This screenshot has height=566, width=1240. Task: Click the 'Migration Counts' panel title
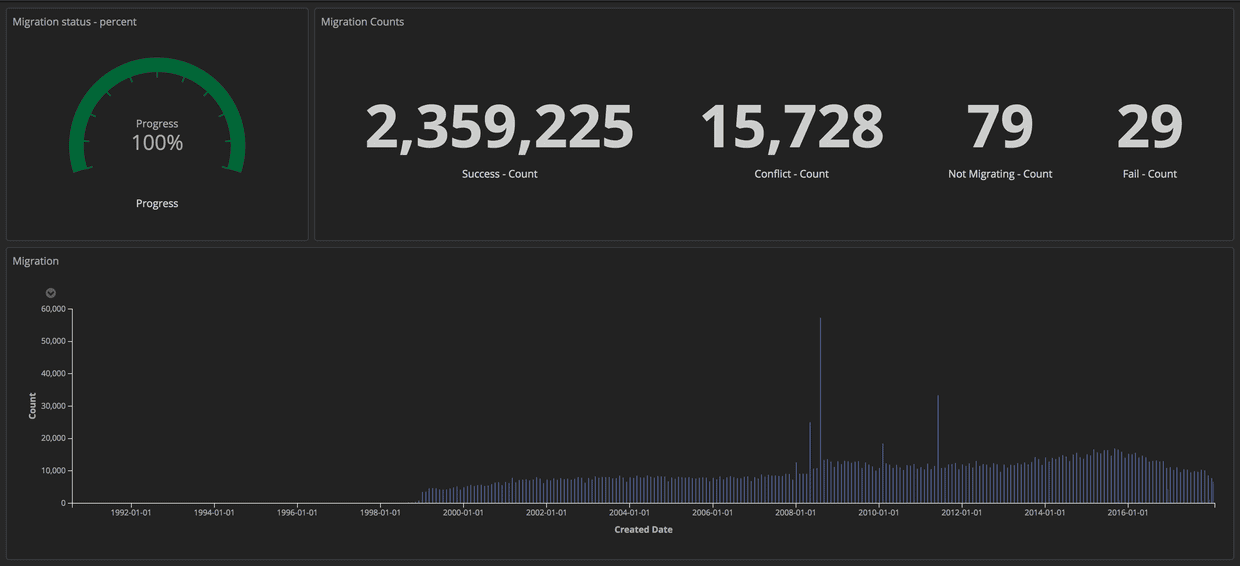362,22
